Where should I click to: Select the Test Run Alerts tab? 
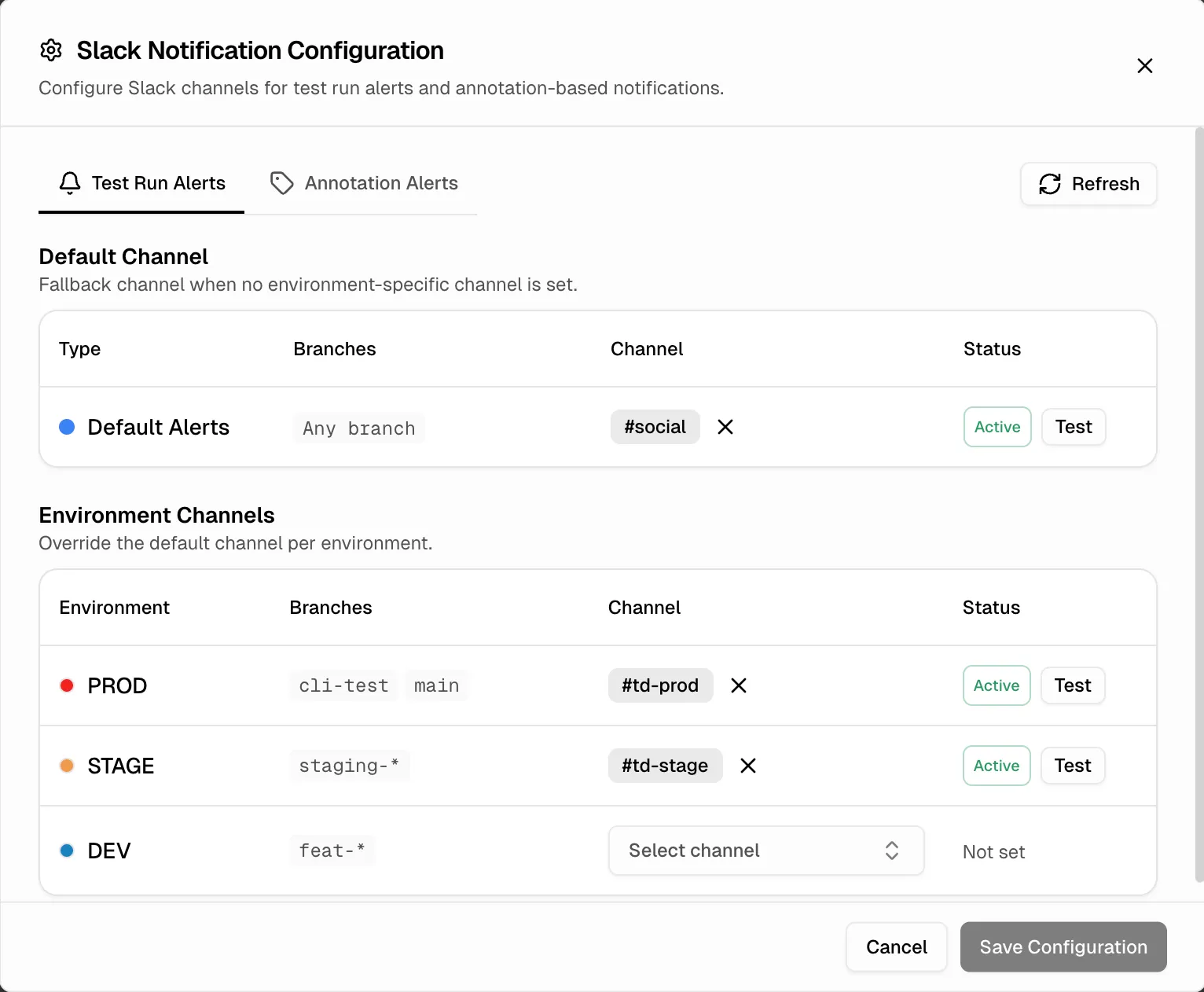tap(158, 182)
